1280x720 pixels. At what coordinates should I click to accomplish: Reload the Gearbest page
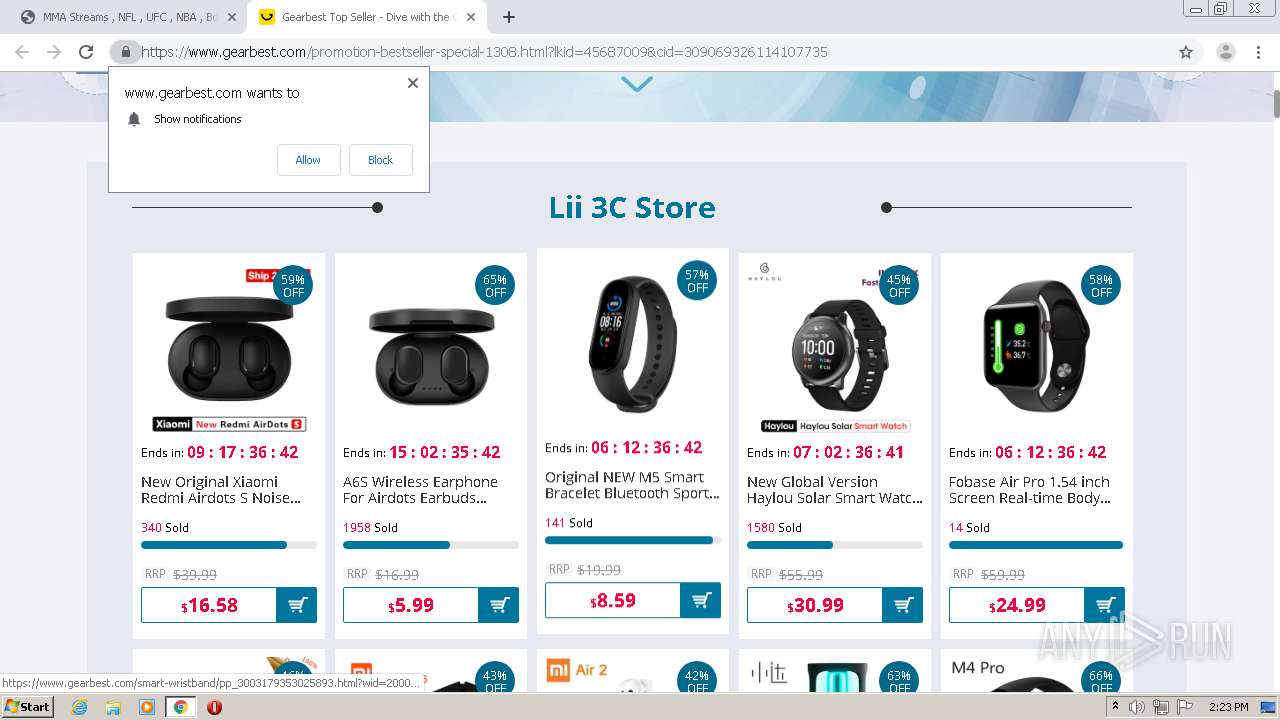(86, 52)
